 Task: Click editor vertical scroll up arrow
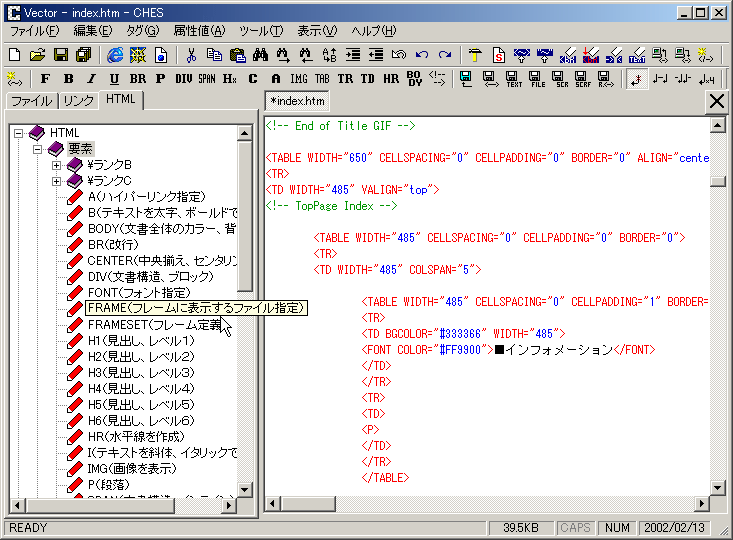coord(717,125)
